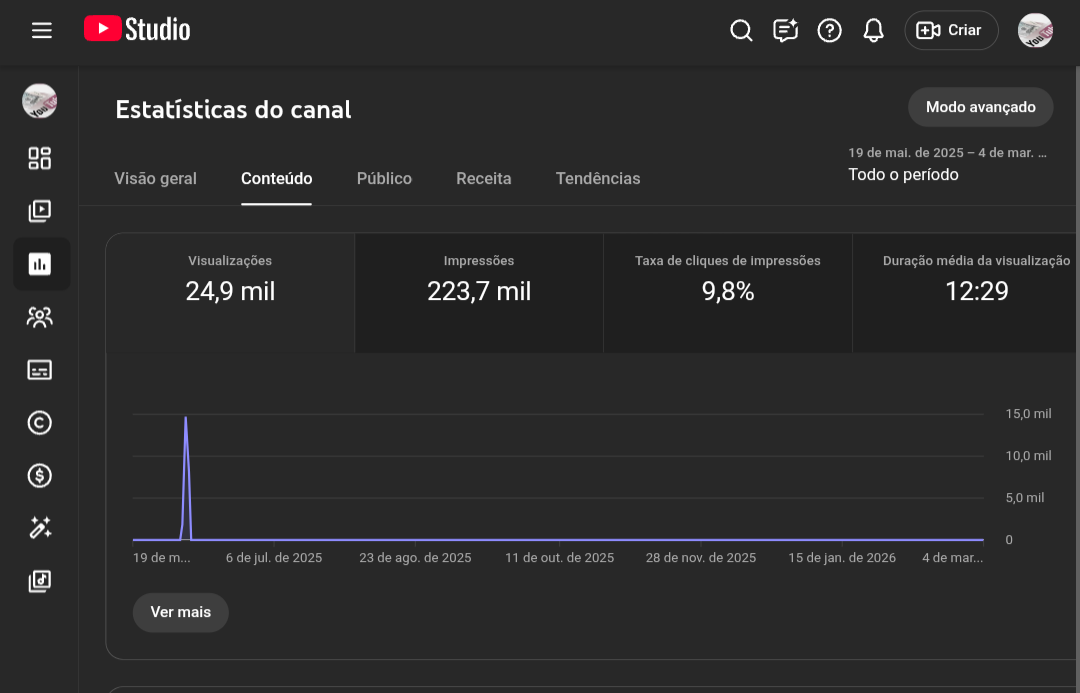Open the Customization magic wand icon
The width and height of the screenshot is (1080, 693).
click(39, 528)
